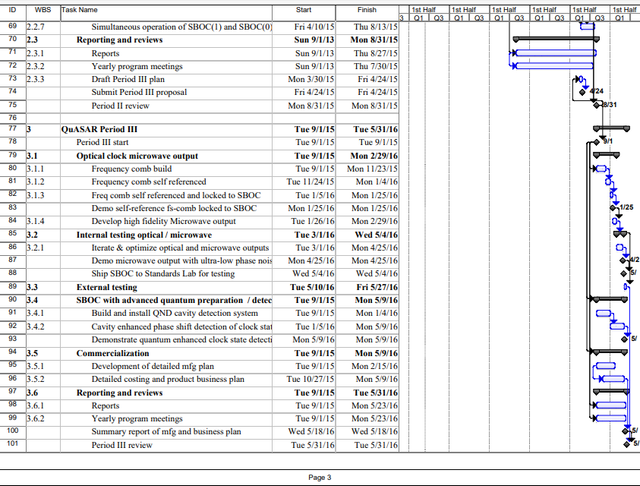Click the 1/25 milestone diamond in Gantt chart
Viewport: 640px width, 486px height.
point(613,208)
